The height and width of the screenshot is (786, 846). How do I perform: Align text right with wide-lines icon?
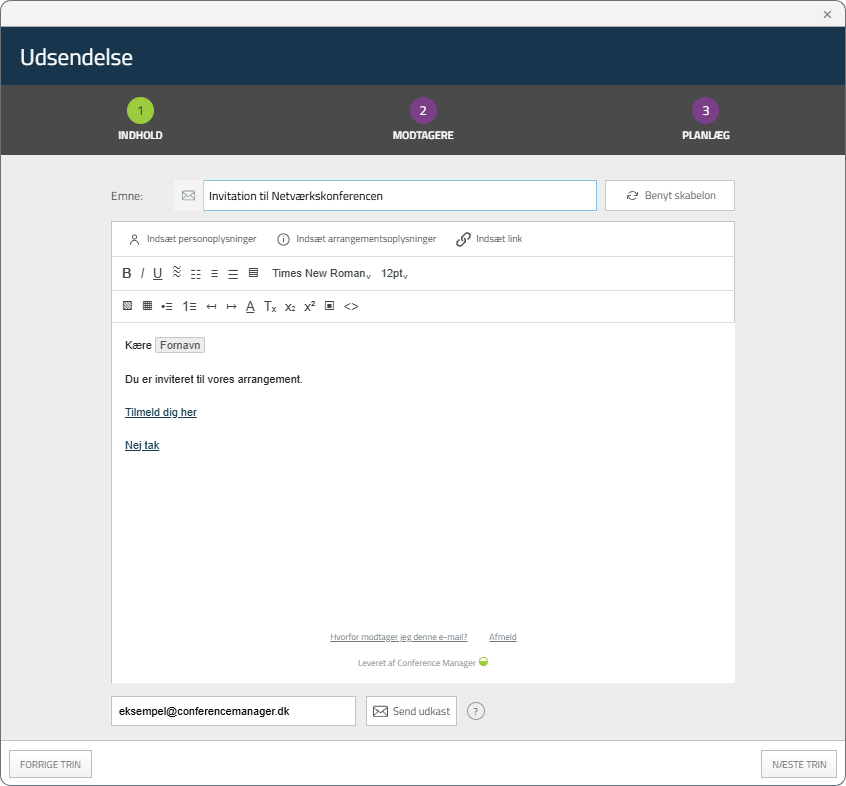click(233, 274)
